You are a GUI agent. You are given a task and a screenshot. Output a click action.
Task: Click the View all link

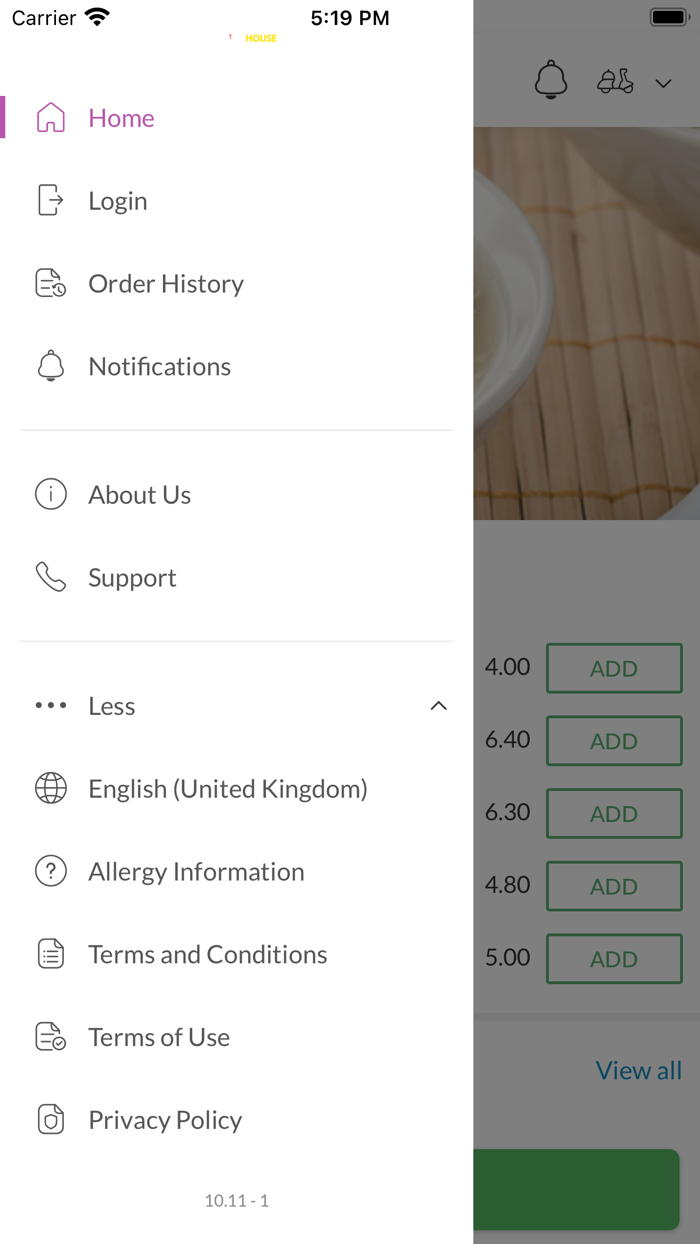click(x=638, y=1070)
